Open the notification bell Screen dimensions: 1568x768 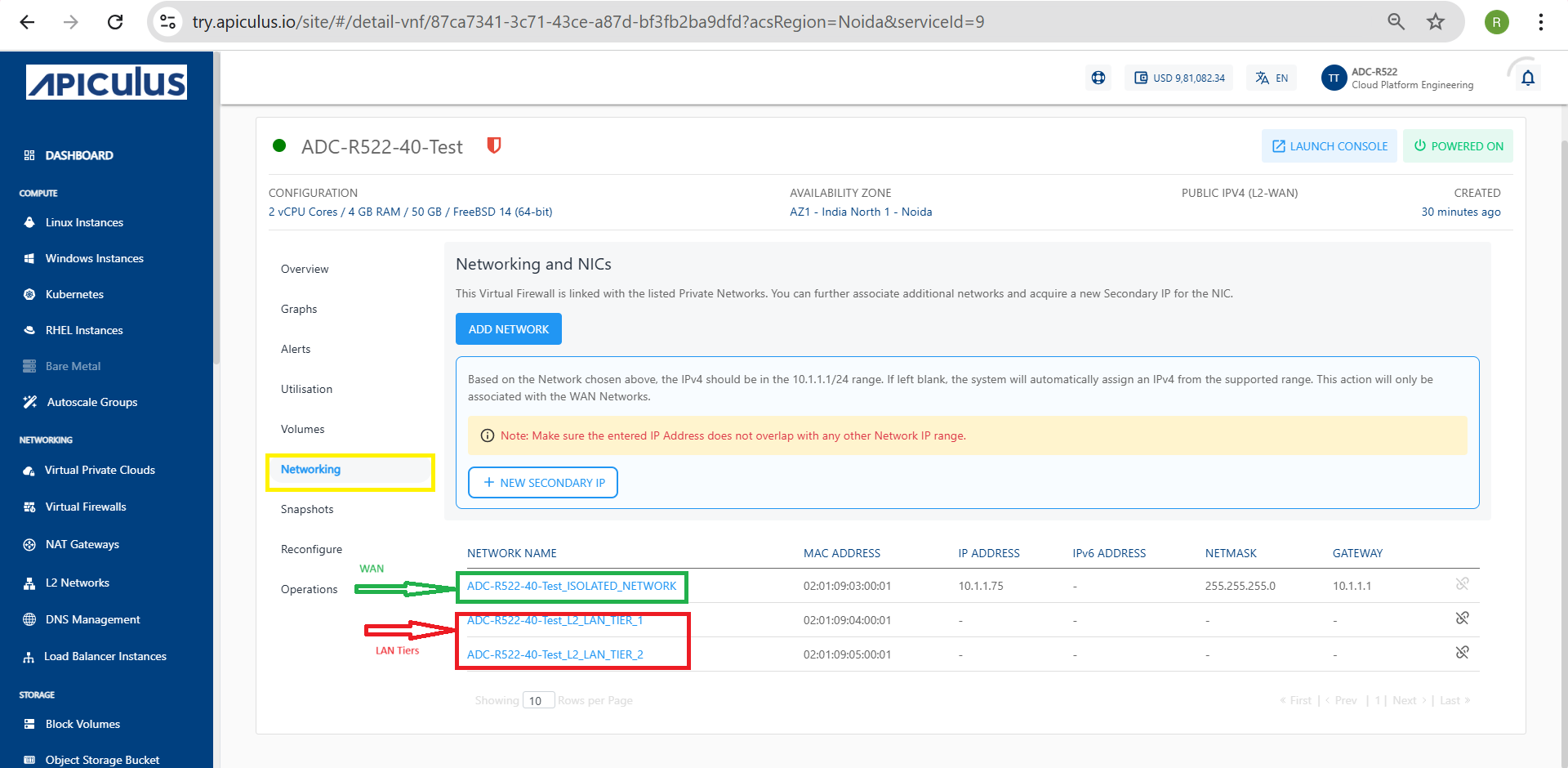(1527, 78)
